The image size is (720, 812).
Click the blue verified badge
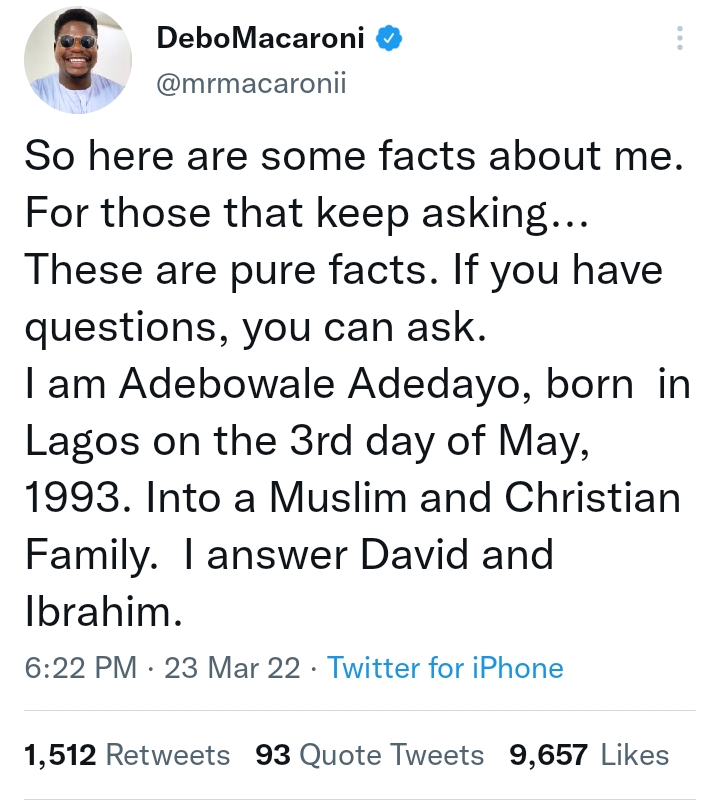[x=389, y=40]
